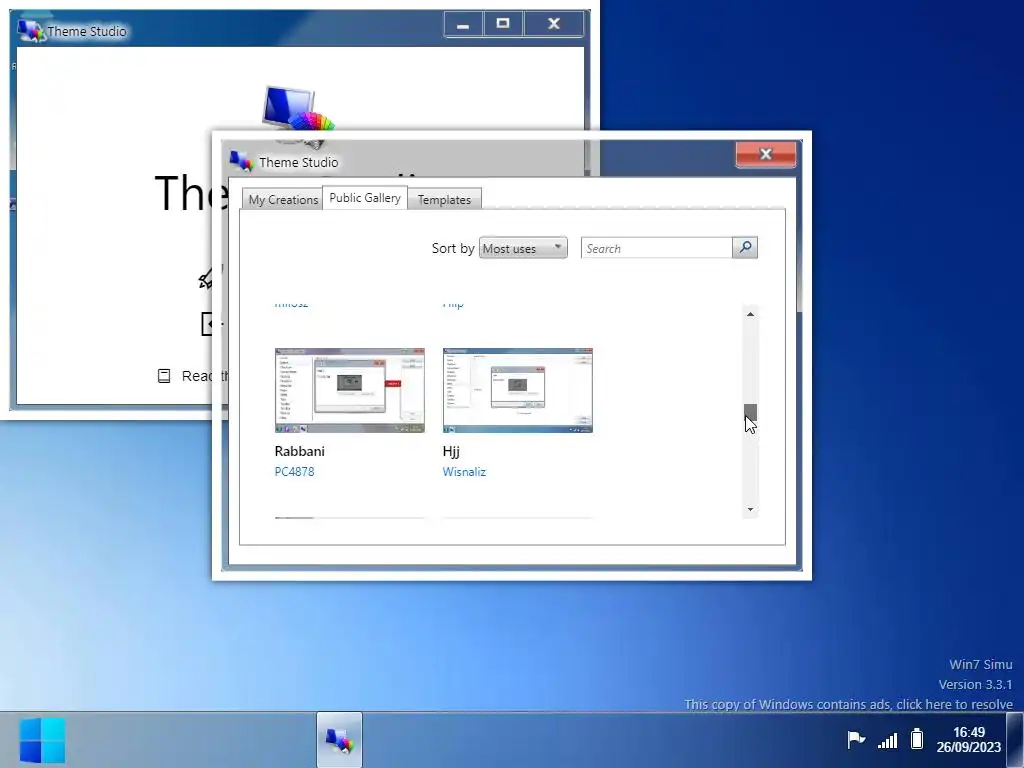Maximize the background Theme Studio window
Screen dimensions: 1024x768
coord(503,25)
